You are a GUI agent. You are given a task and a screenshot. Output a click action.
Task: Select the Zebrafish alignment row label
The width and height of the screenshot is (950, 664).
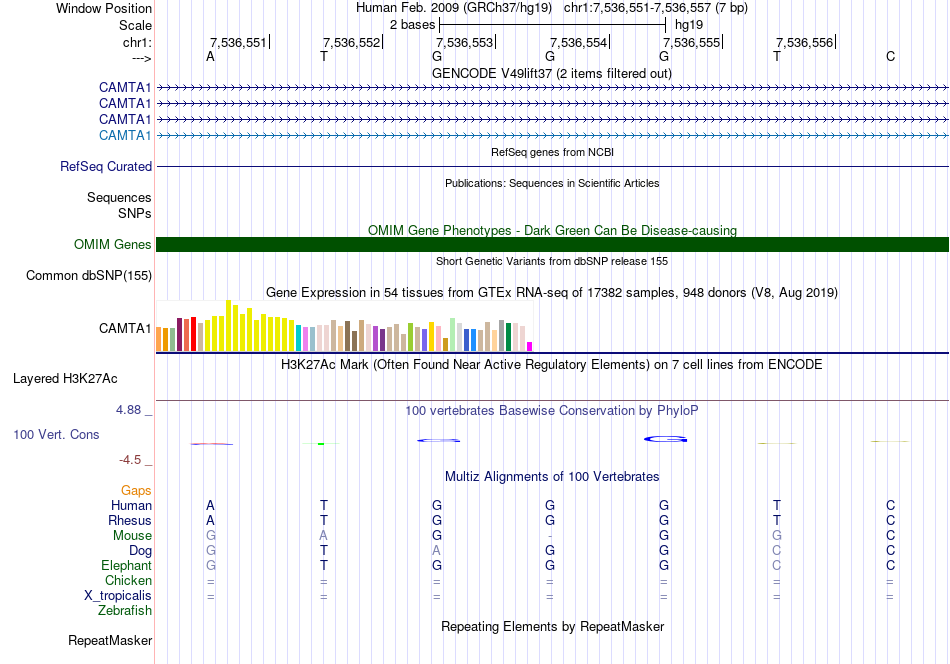pos(125,611)
